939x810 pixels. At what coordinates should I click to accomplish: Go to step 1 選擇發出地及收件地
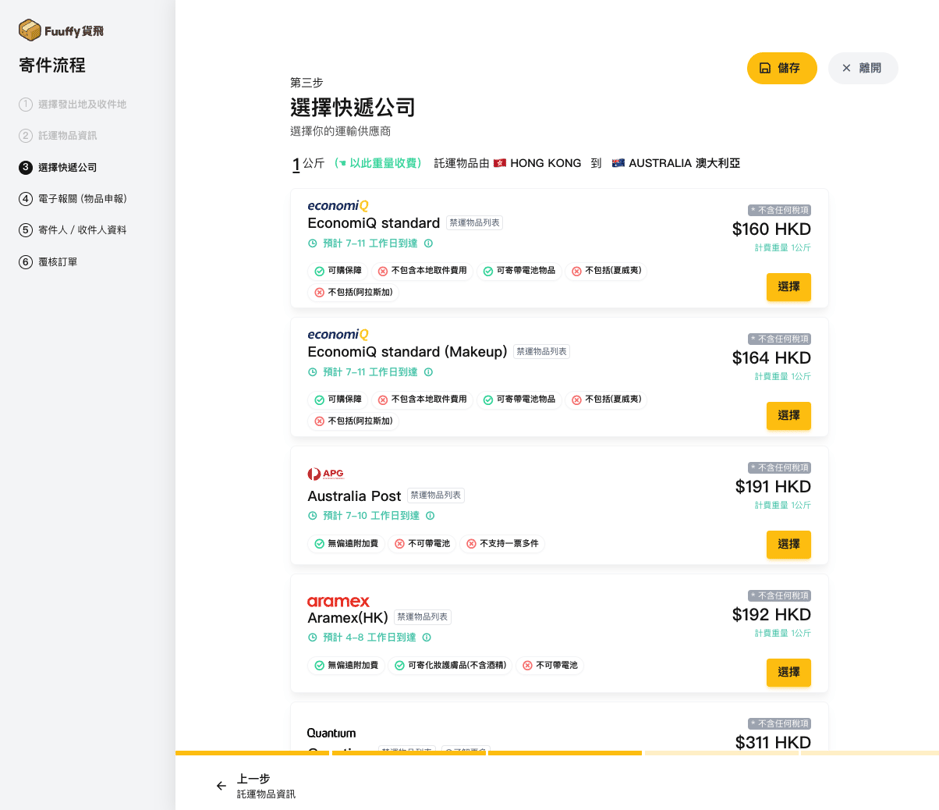(x=82, y=104)
